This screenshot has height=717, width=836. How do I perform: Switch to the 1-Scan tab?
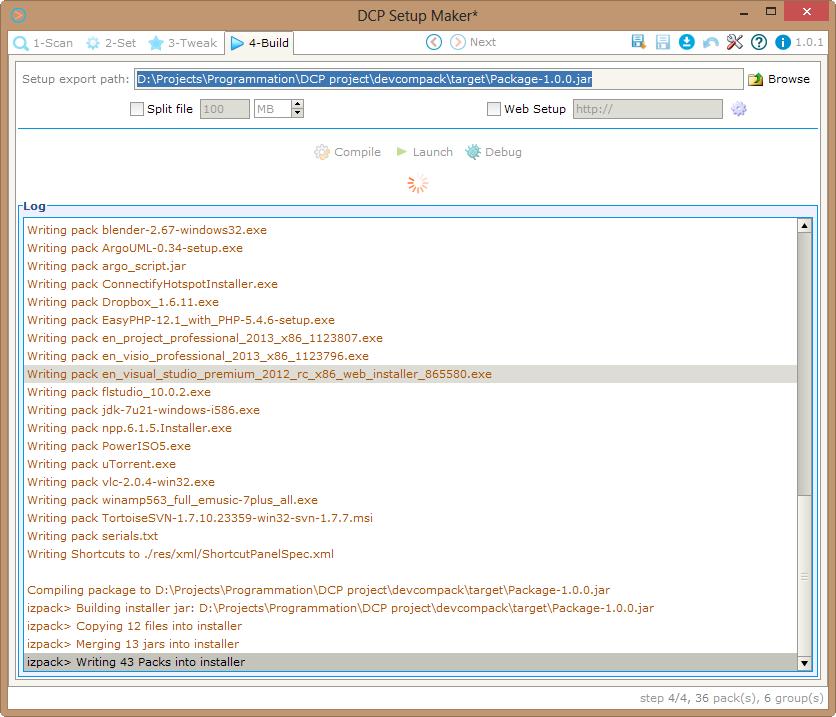44,43
